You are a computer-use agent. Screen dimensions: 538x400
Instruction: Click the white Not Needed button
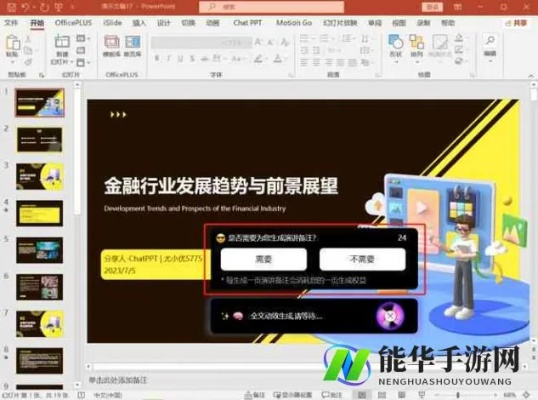pyautogui.click(x=362, y=259)
